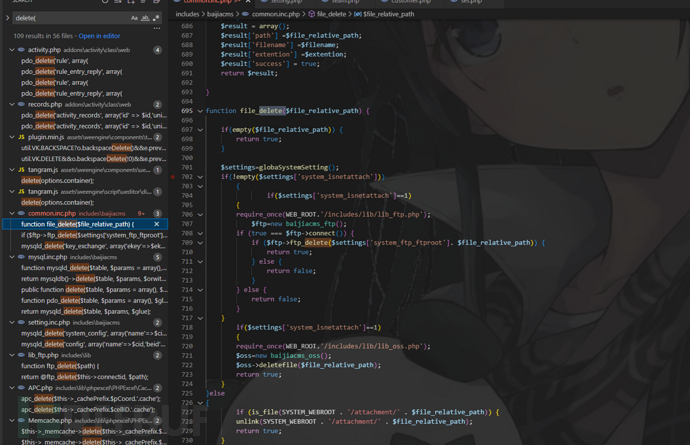
Task: Collapse common.inc.php search results
Action: pyautogui.click(x=12, y=213)
